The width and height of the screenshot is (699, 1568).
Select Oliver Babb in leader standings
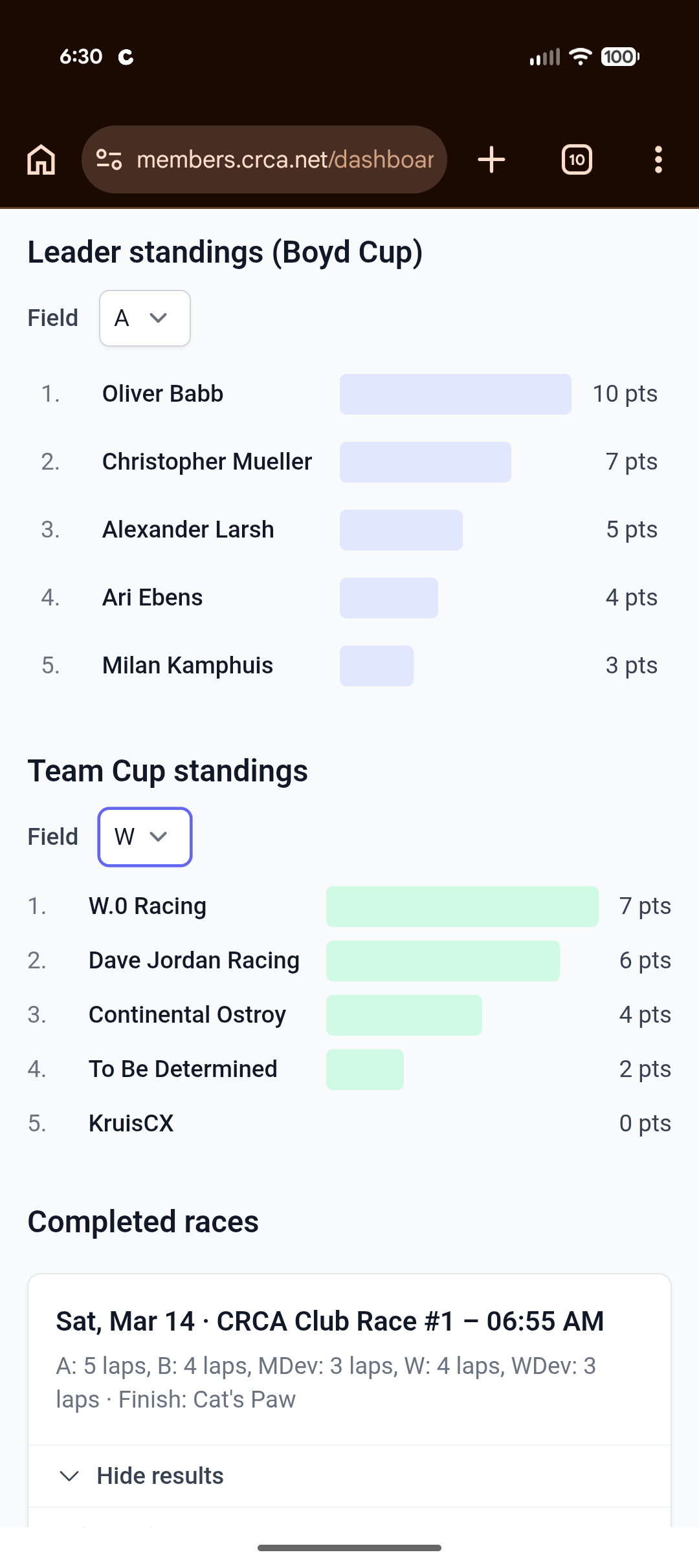click(x=162, y=394)
